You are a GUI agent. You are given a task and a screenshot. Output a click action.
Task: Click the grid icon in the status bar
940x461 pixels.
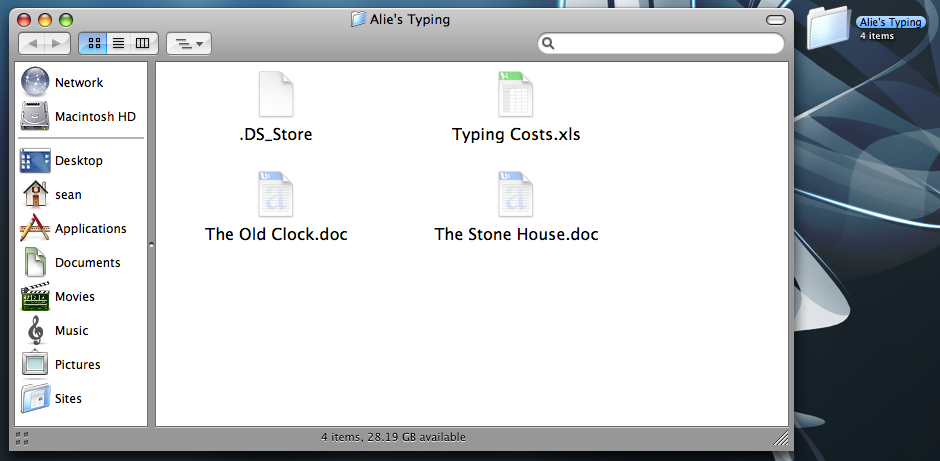22,438
